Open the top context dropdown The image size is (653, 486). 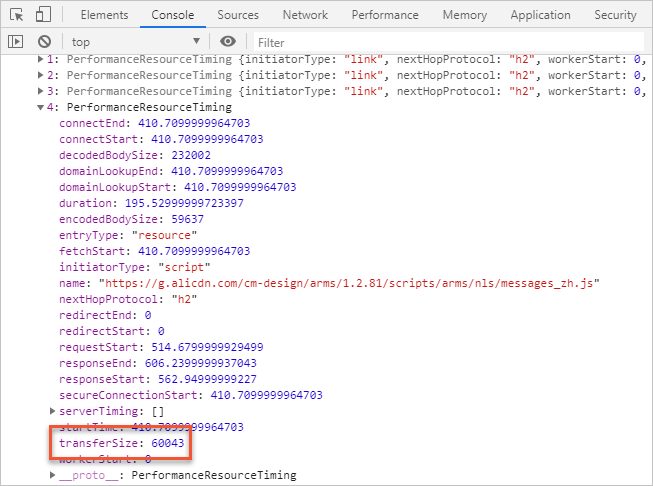coord(135,42)
